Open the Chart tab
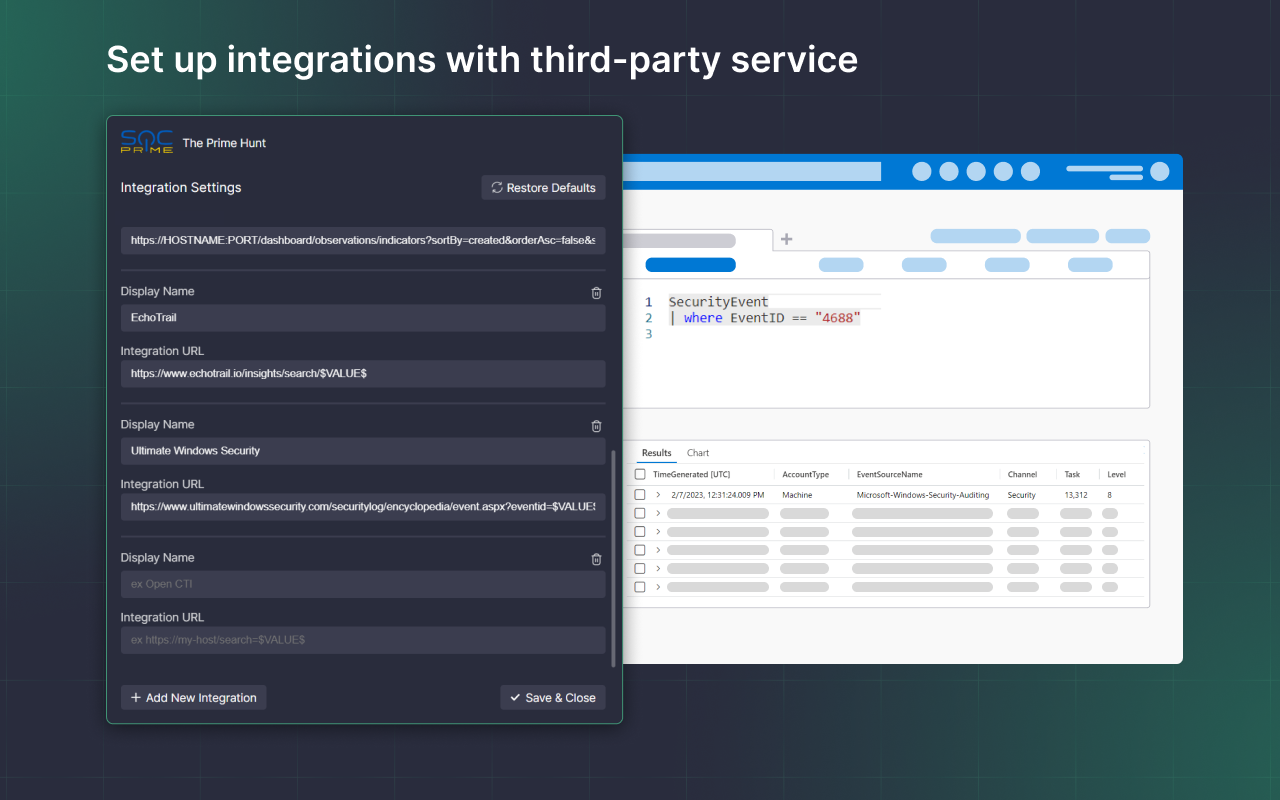Screen dimensions: 1280x800 point(698,453)
